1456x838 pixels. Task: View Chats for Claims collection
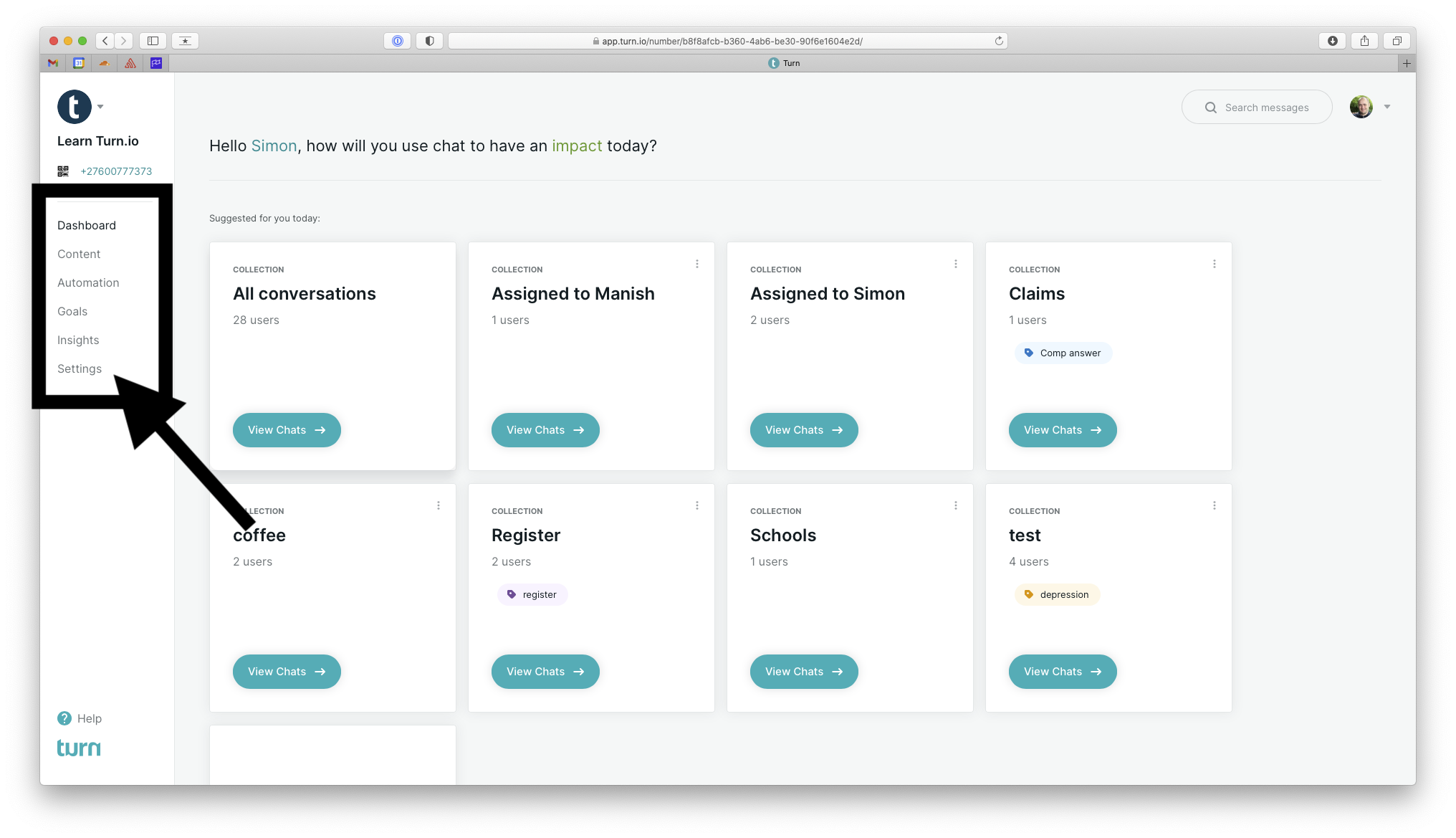1062,429
